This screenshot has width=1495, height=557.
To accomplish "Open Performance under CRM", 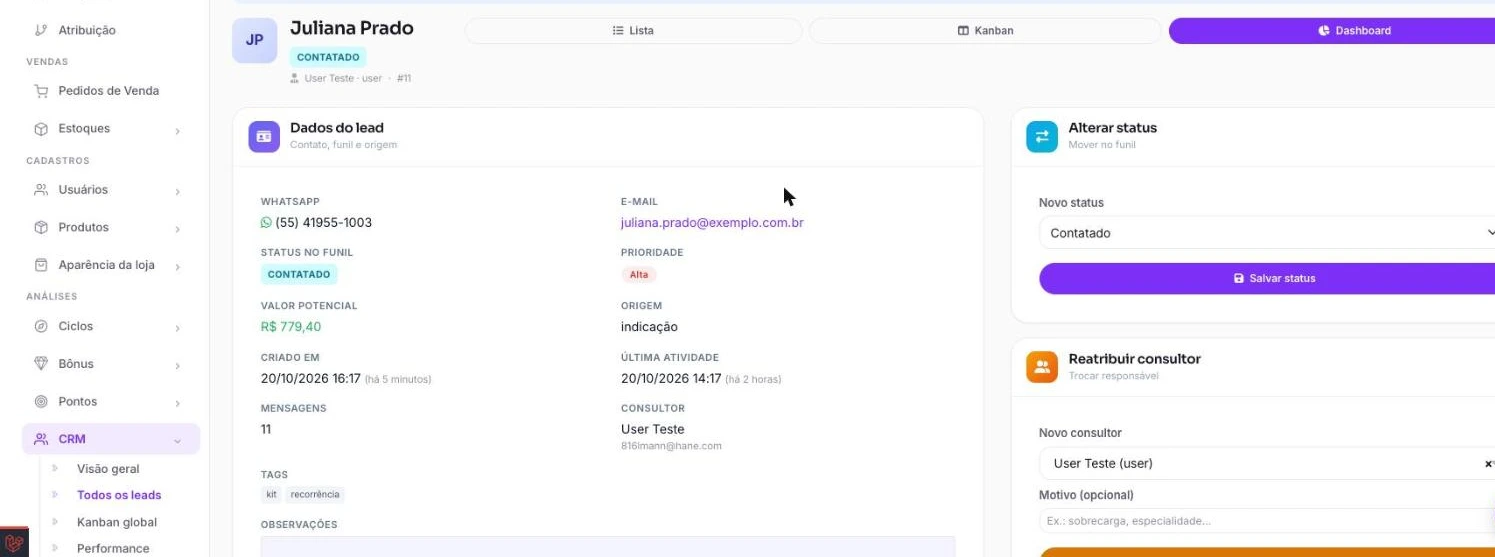I will click(x=113, y=548).
